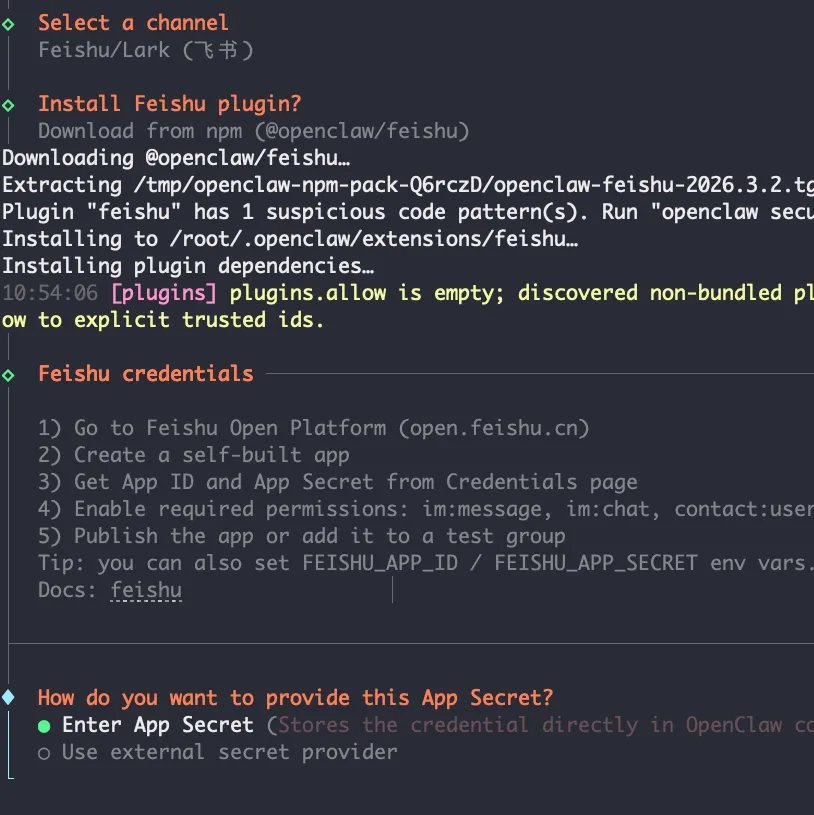814x815 pixels.
Task: Click the App Secret question prompt text
Action: [295, 698]
